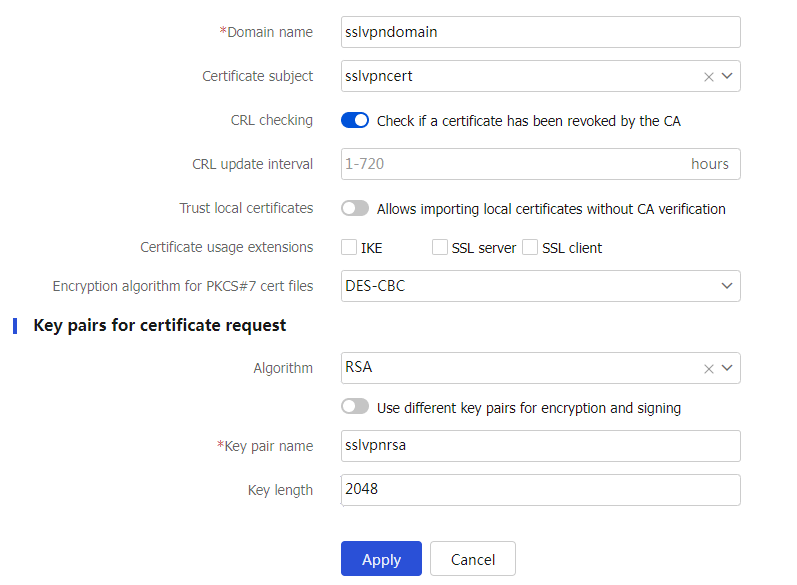Screen dimensions: 797x585
Task: Check the SSL client checkbox
Action: click(530, 247)
